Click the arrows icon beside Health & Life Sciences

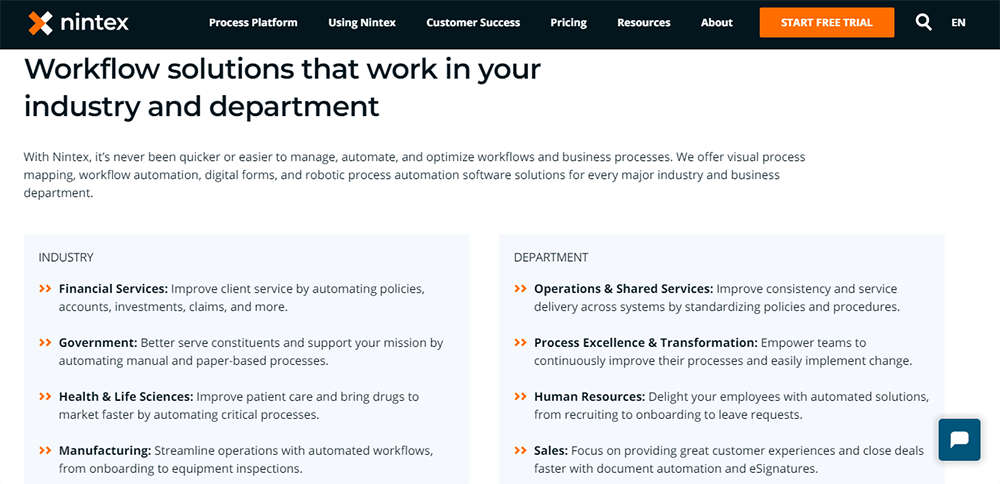45,397
